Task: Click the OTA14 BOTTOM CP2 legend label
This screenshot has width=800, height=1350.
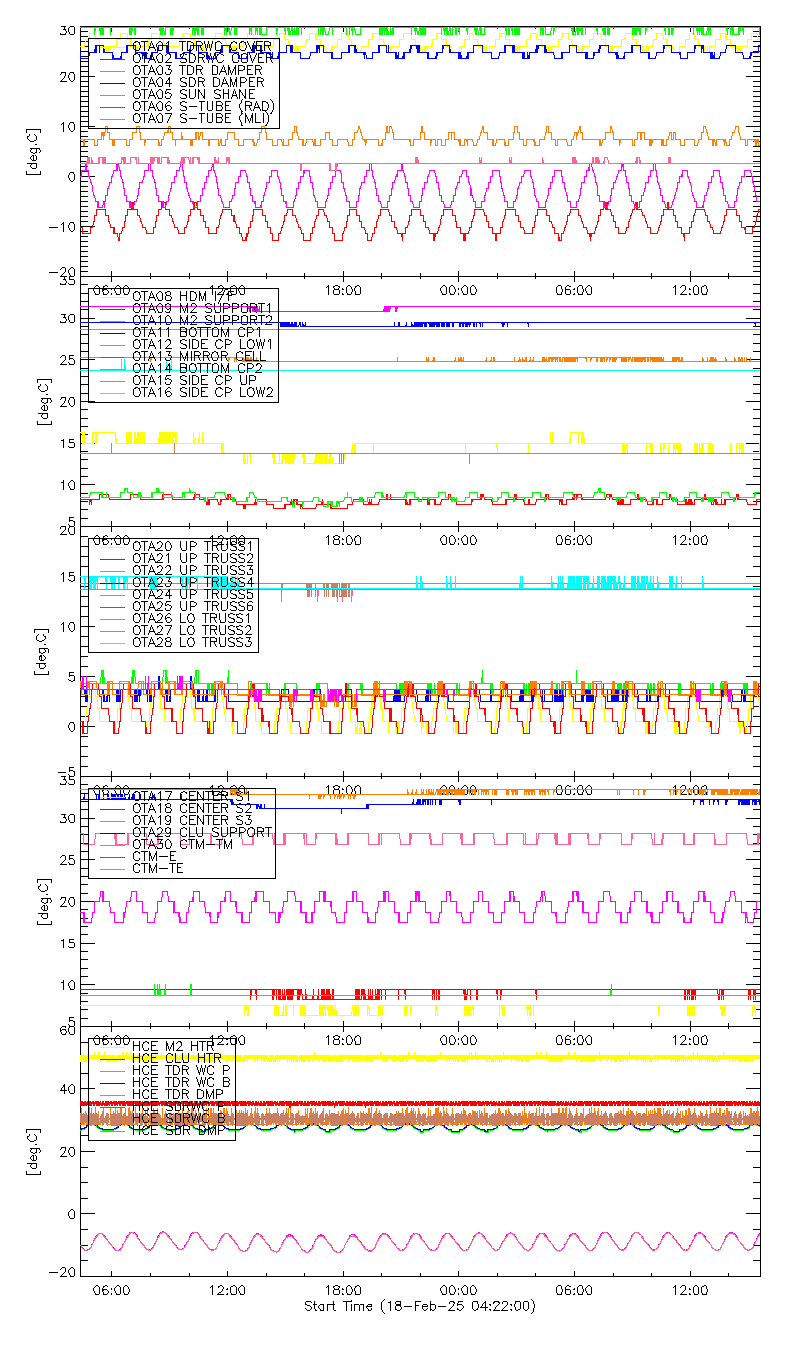Action: [x=197, y=369]
